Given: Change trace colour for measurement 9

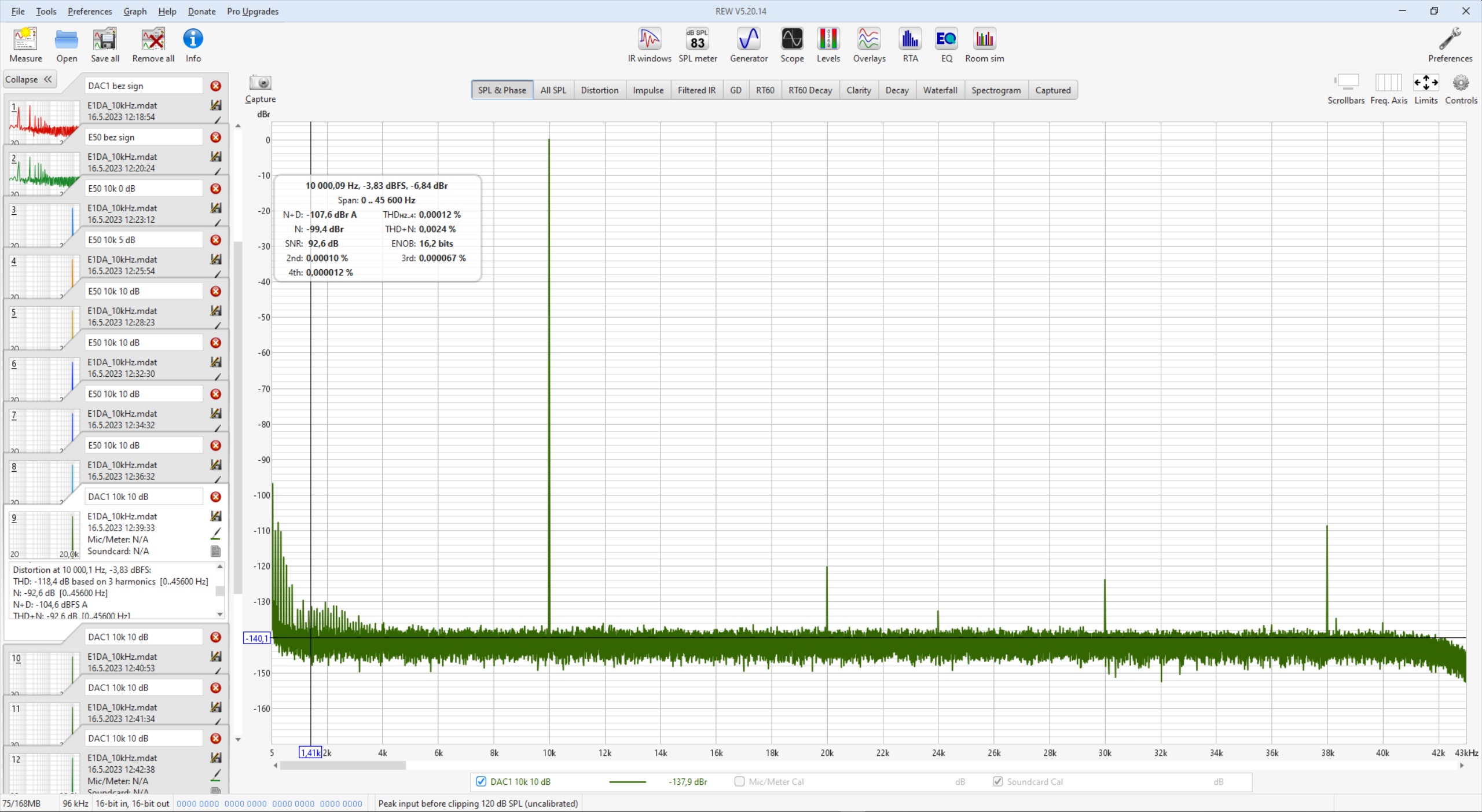Looking at the screenshot, I should tap(216, 533).
